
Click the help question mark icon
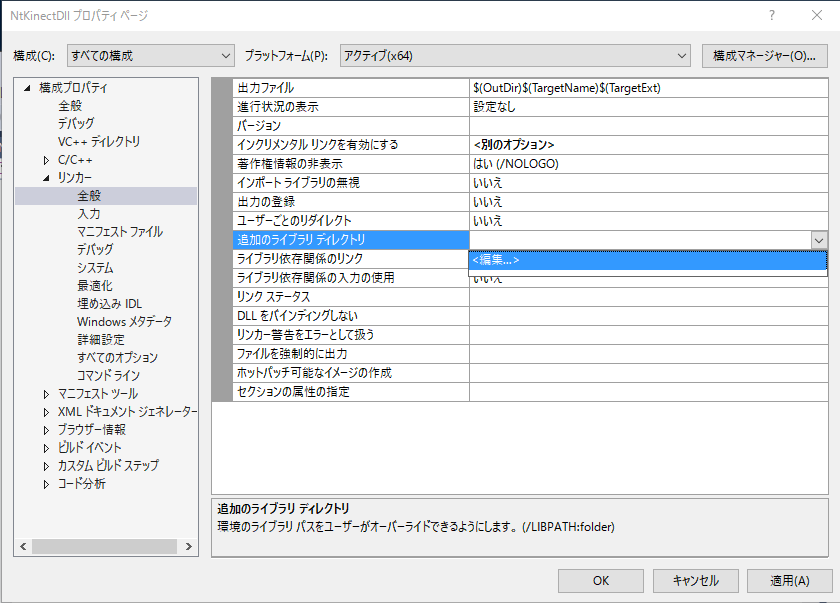pyautogui.click(x=771, y=17)
